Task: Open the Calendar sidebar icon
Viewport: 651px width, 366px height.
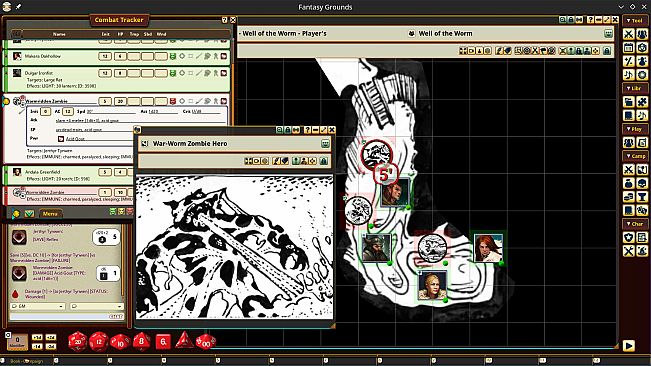Action: (629, 47)
